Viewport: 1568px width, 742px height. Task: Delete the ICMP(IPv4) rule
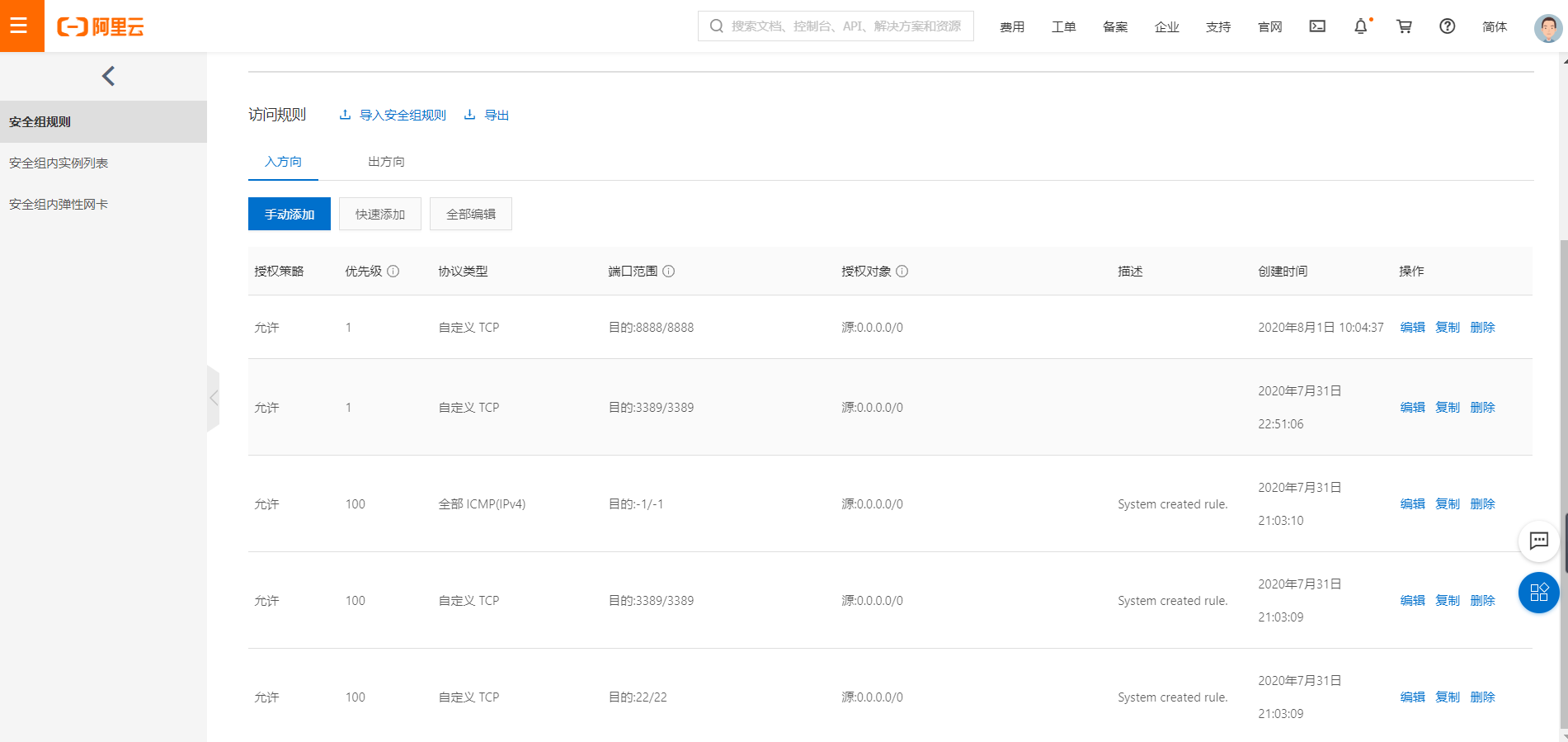[1482, 504]
